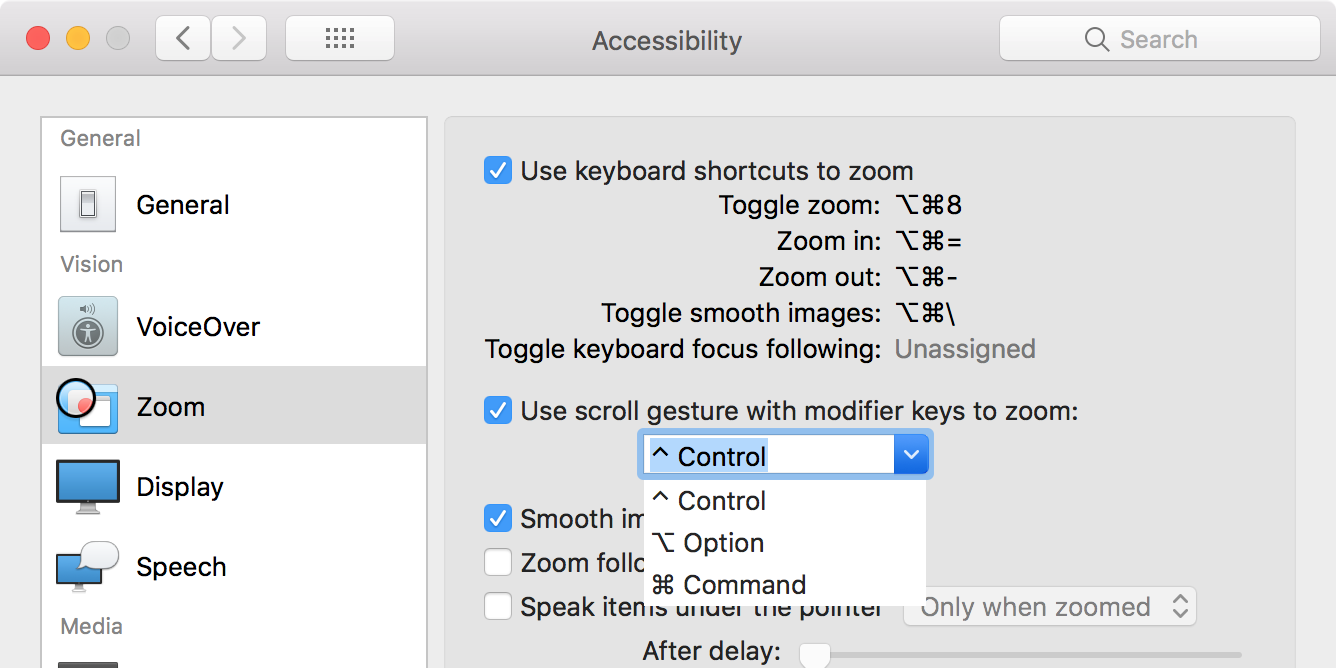Adjust the After delay slider

click(814, 655)
